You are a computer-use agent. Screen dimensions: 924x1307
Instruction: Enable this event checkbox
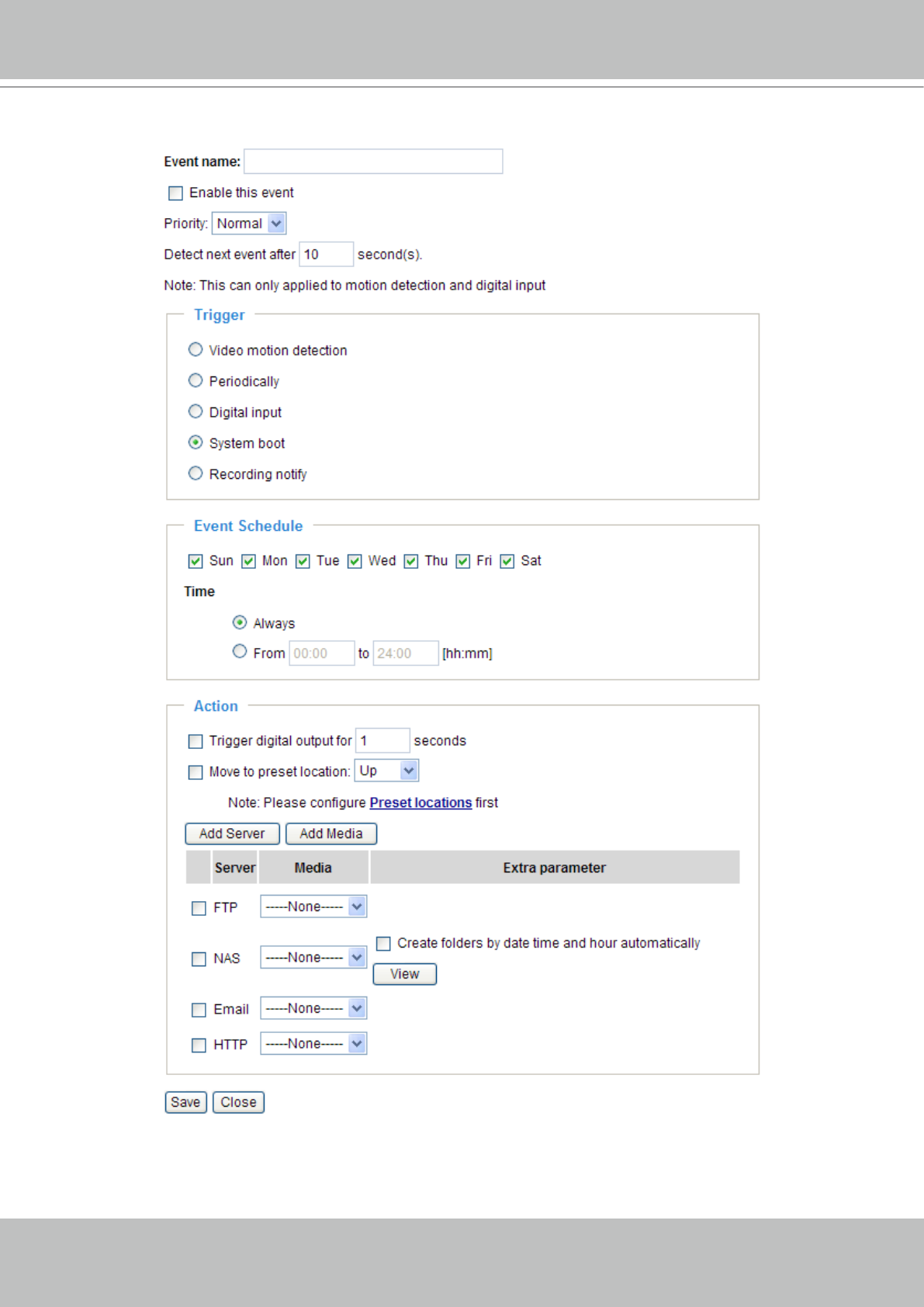point(176,193)
